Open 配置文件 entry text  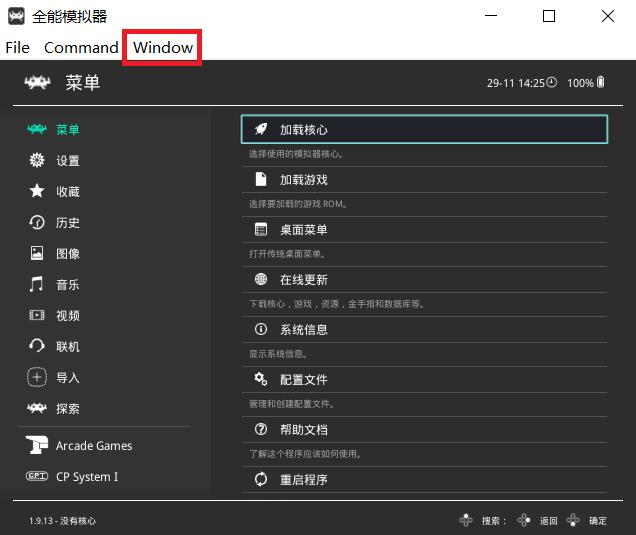[304, 380]
